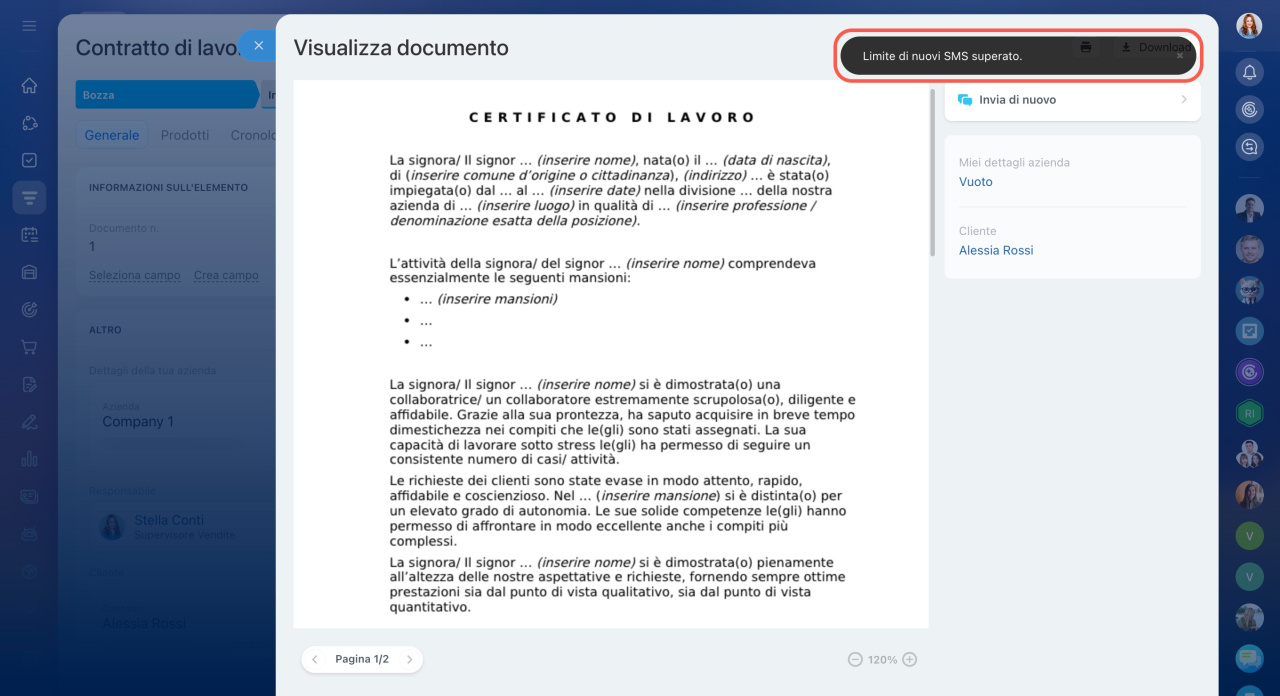Open the user profile avatar at top right

tap(1249, 26)
